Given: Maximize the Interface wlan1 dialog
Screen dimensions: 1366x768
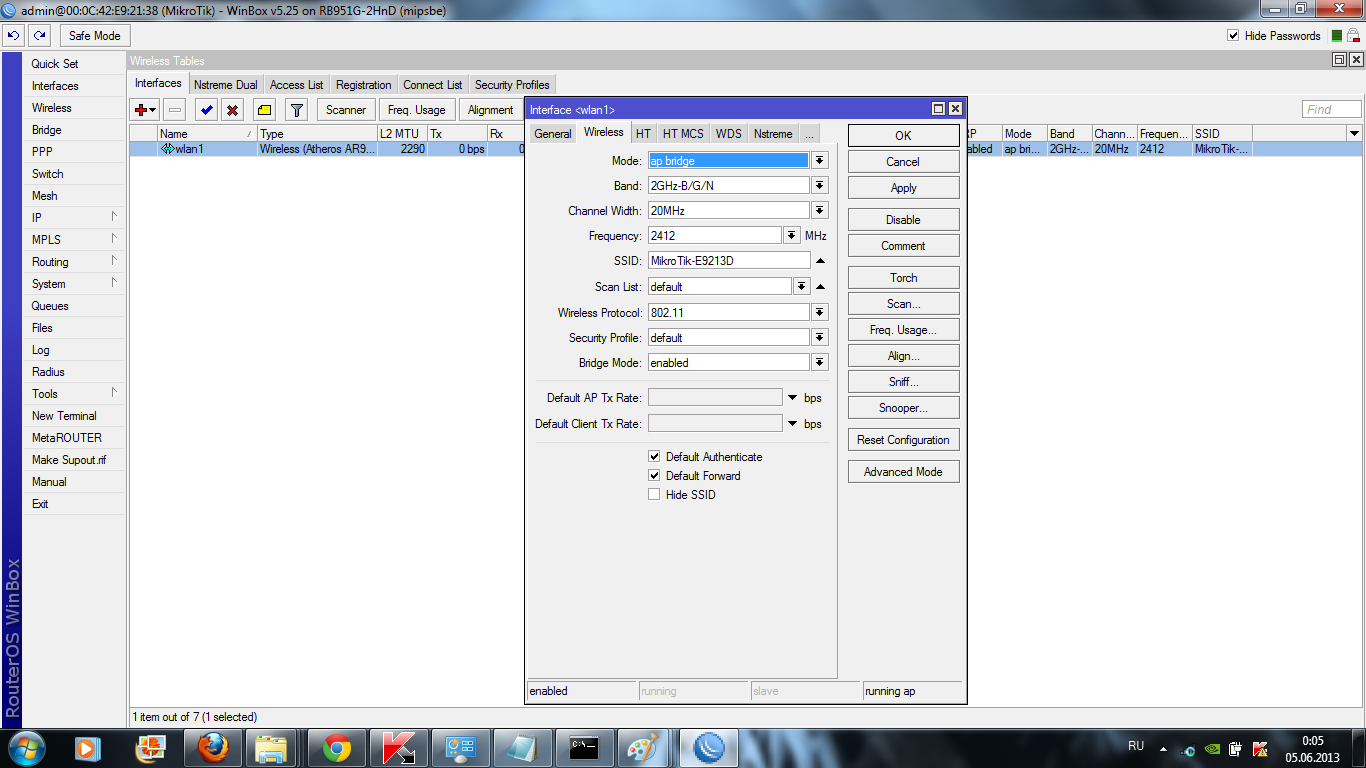Looking at the screenshot, I should (x=938, y=109).
